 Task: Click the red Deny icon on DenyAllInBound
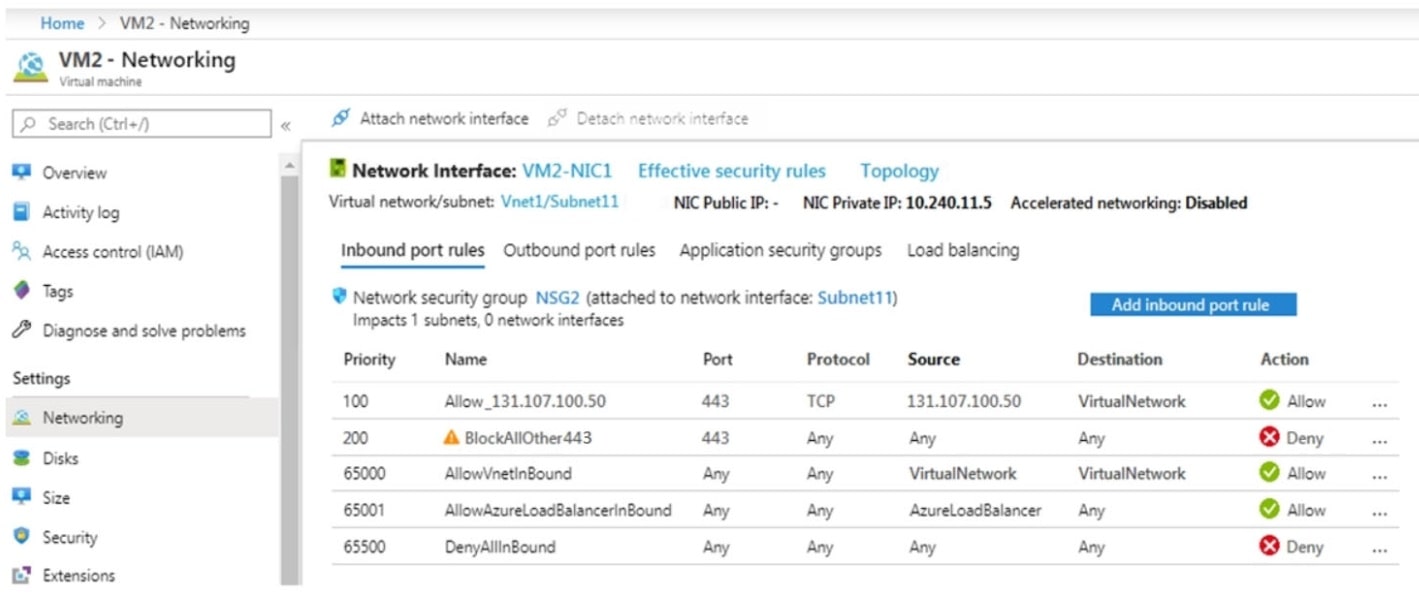1270,546
